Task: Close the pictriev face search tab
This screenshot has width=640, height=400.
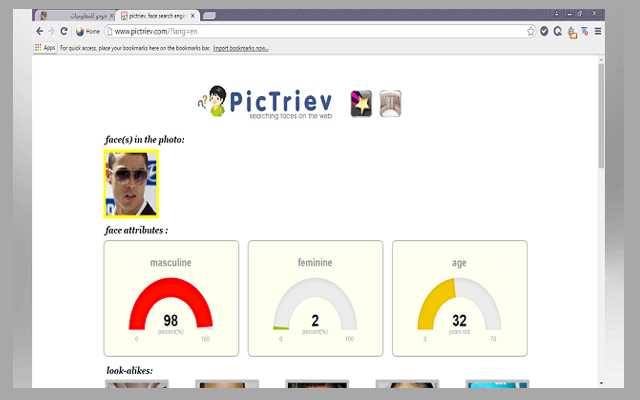Action: point(193,16)
